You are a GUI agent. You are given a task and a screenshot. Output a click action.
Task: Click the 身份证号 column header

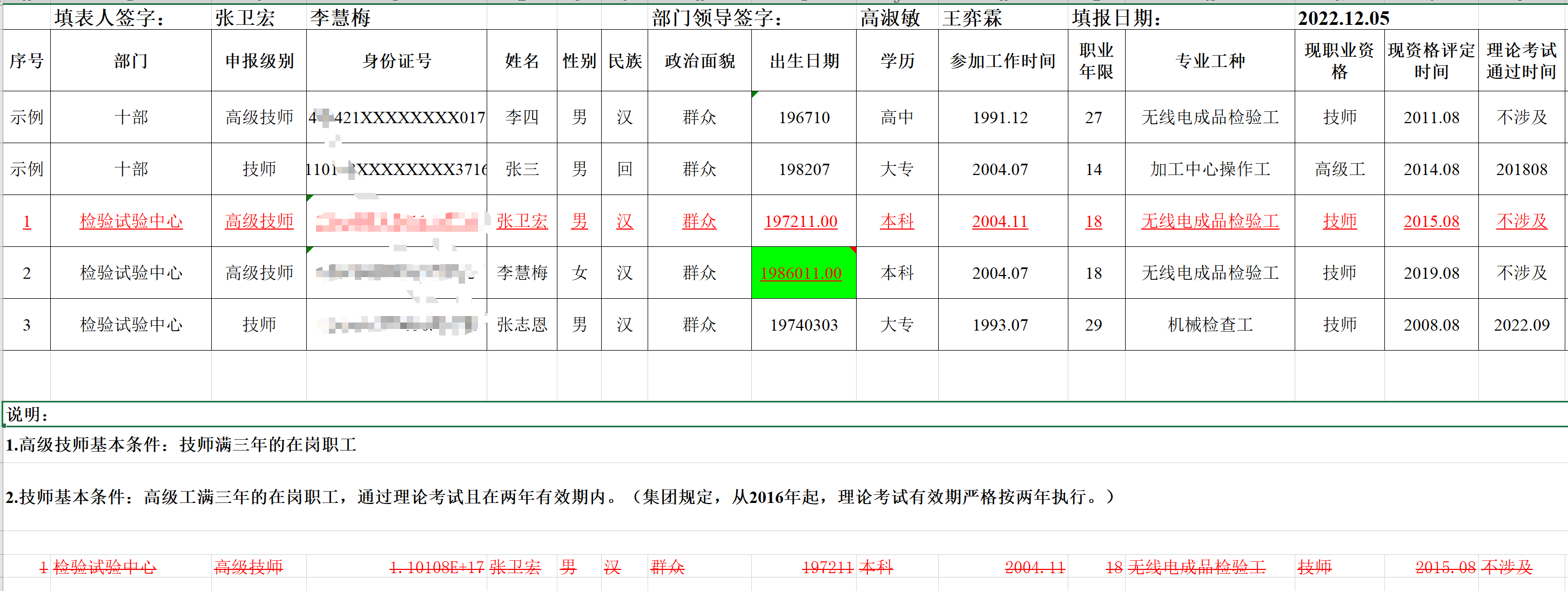[397, 61]
